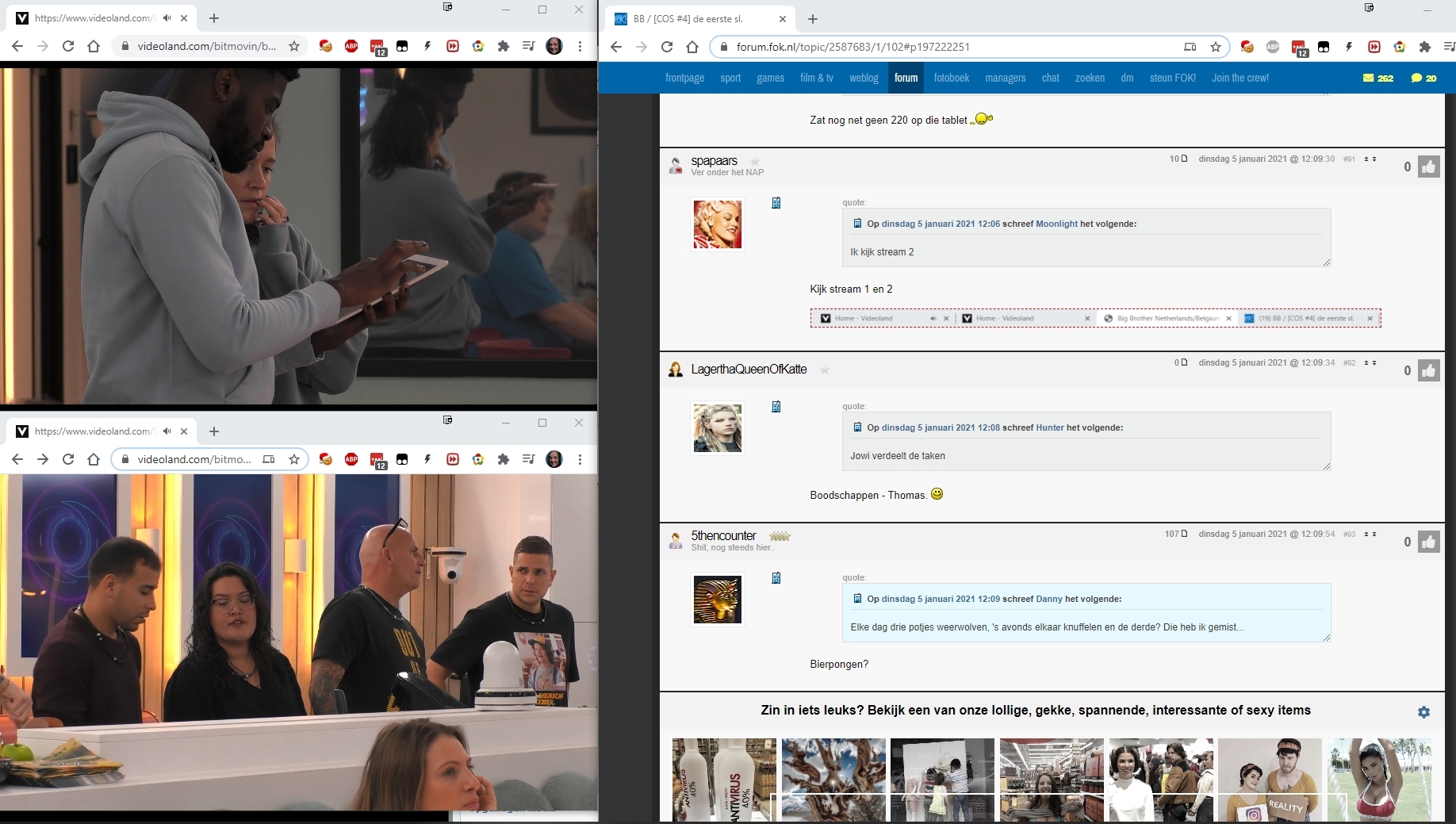Open Extensions puzzle menu in bottom-left window

pos(504,459)
